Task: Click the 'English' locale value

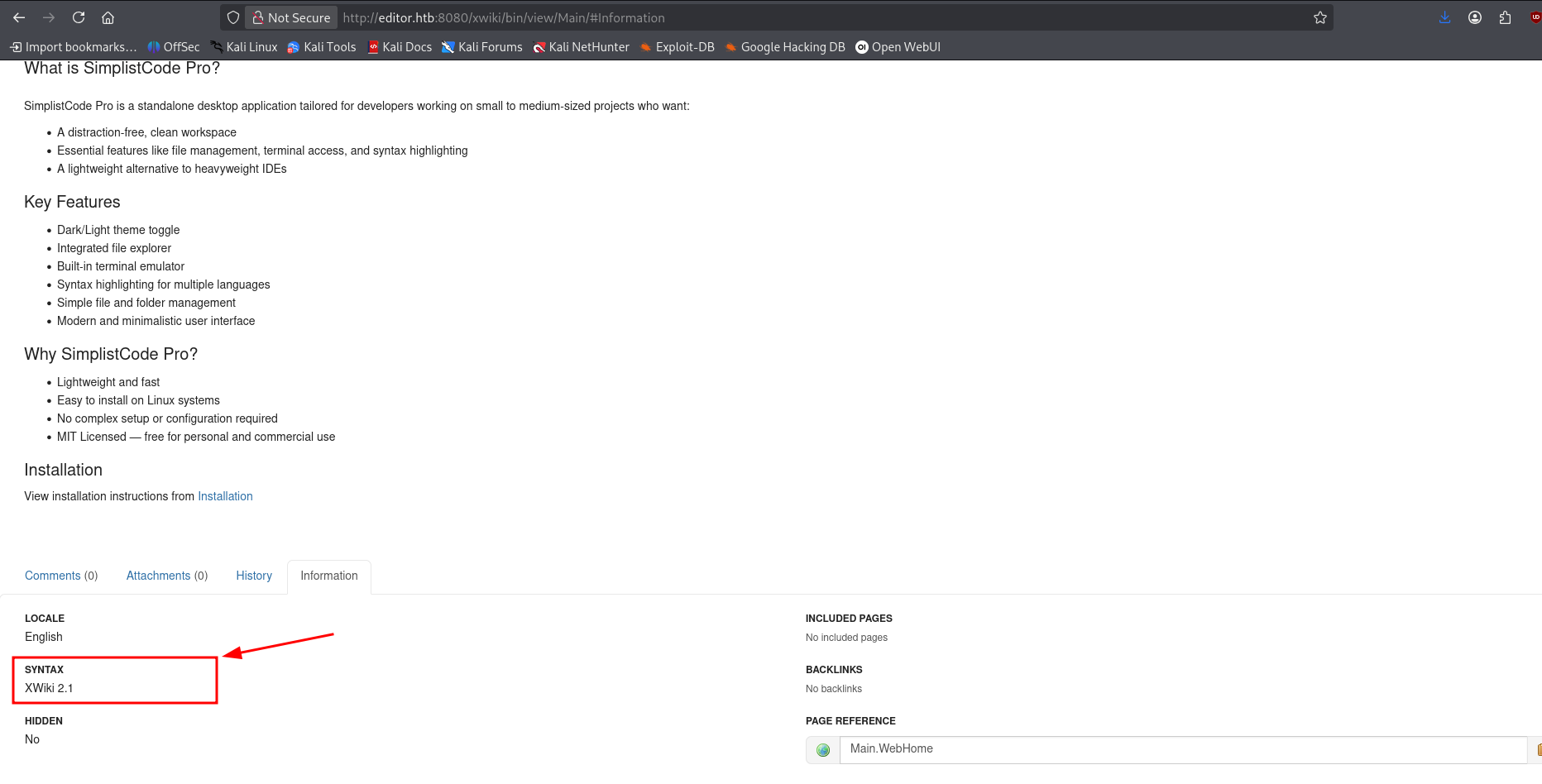Action: coord(44,637)
